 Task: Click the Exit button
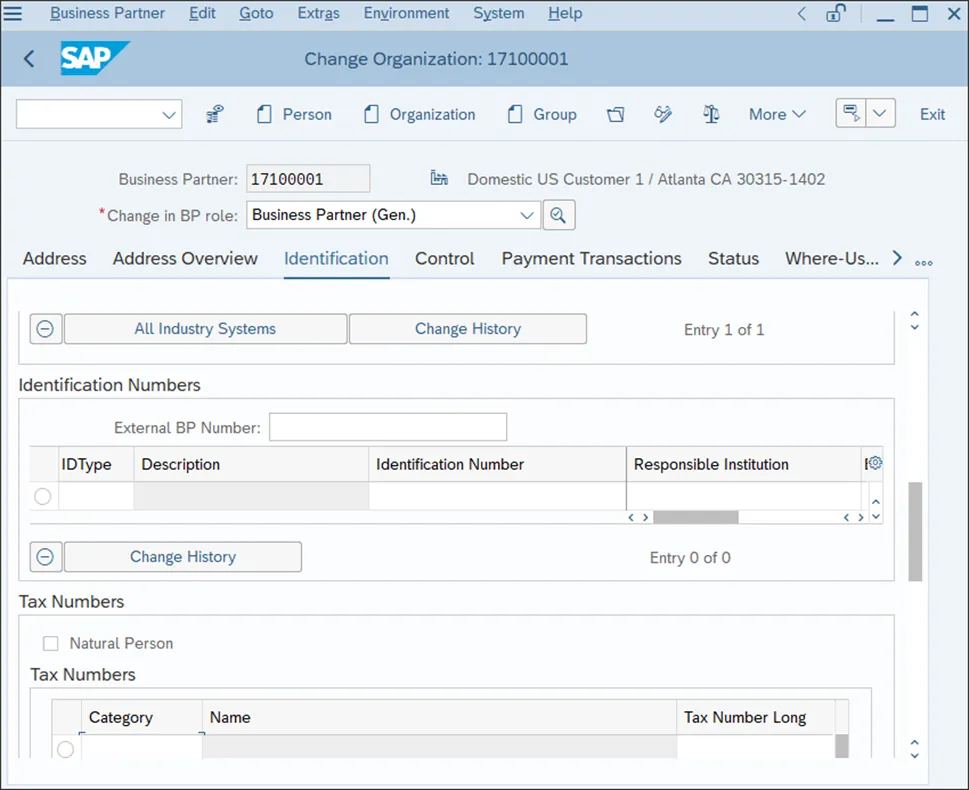pyautogui.click(x=932, y=114)
